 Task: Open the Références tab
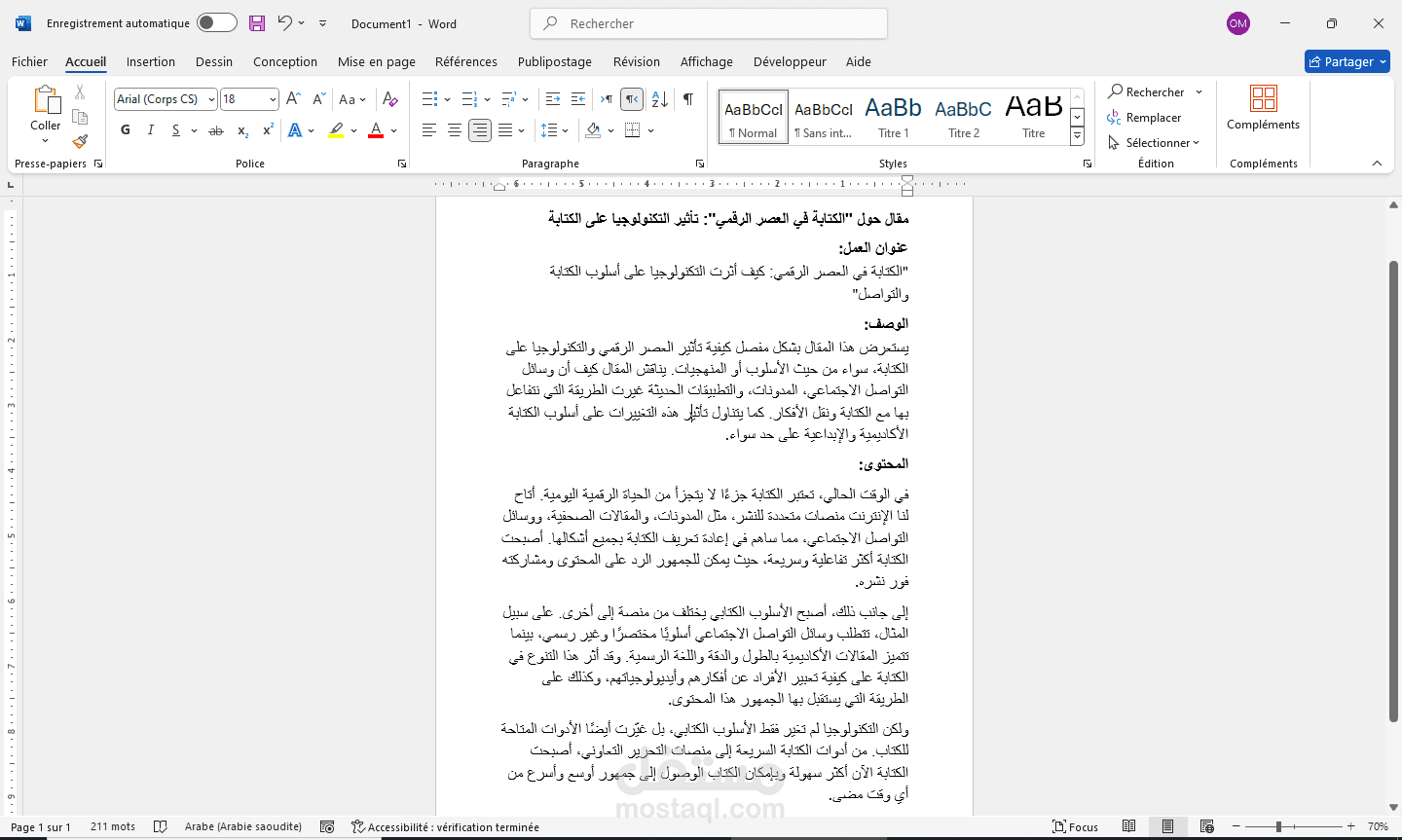[x=466, y=61]
